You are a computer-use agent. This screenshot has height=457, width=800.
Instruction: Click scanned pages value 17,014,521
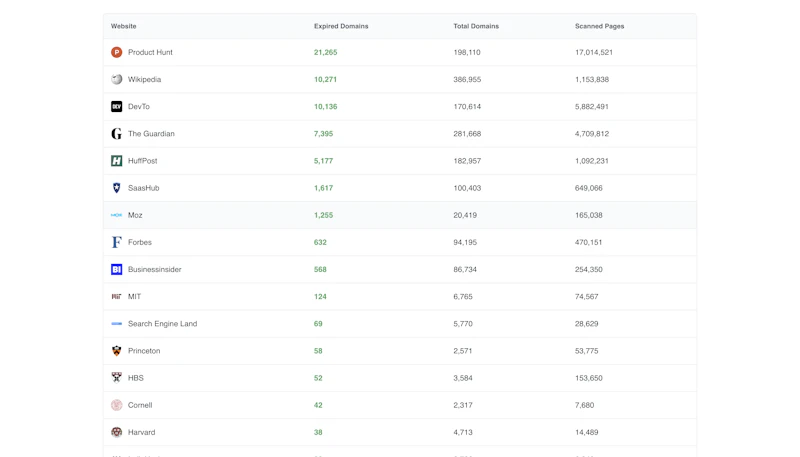click(594, 52)
